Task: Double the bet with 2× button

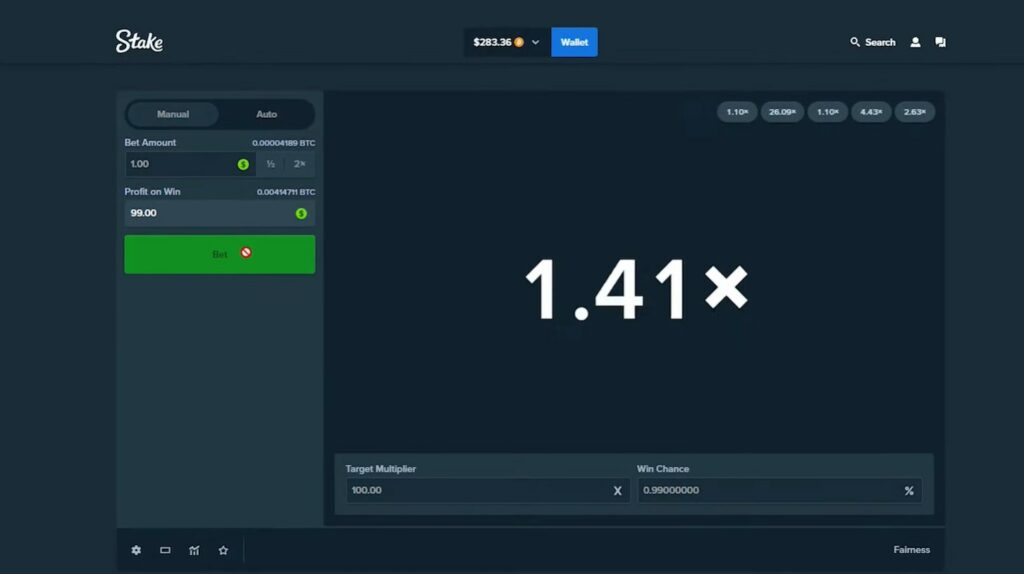Action: (x=300, y=164)
